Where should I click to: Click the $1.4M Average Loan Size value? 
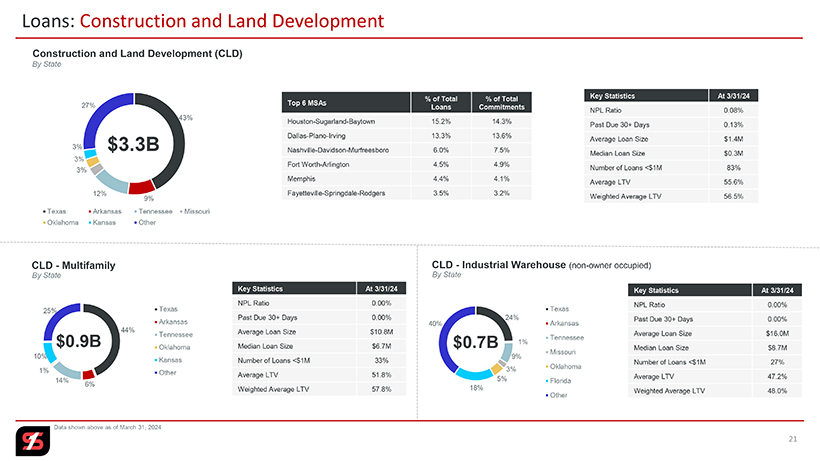(733, 139)
